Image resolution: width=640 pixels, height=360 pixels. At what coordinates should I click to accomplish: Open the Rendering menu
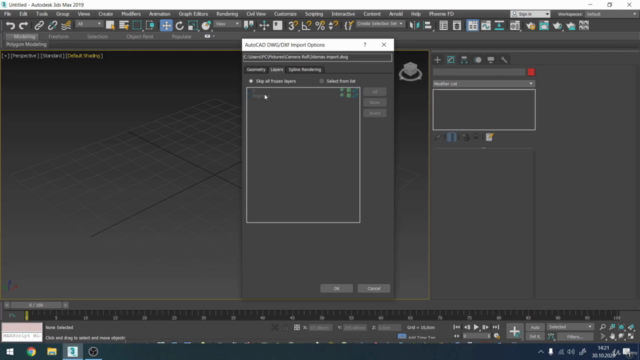tap(227, 14)
